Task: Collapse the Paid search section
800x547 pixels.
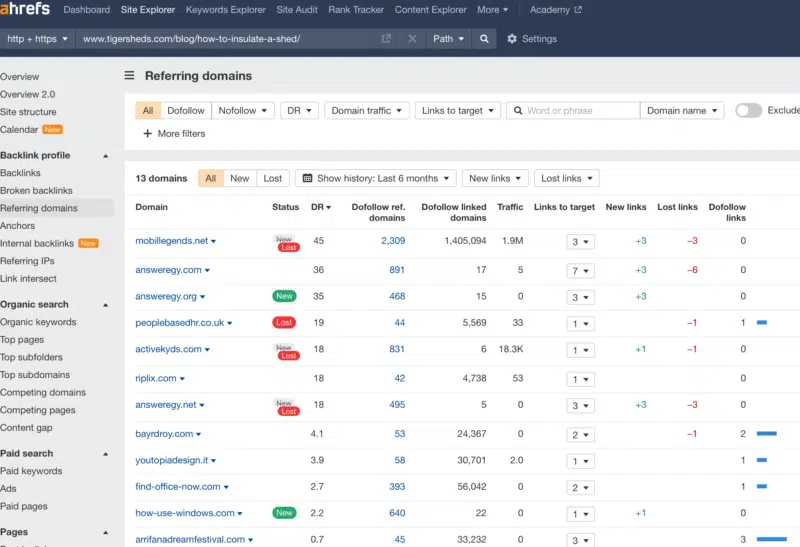Action: pyautogui.click(x=106, y=454)
